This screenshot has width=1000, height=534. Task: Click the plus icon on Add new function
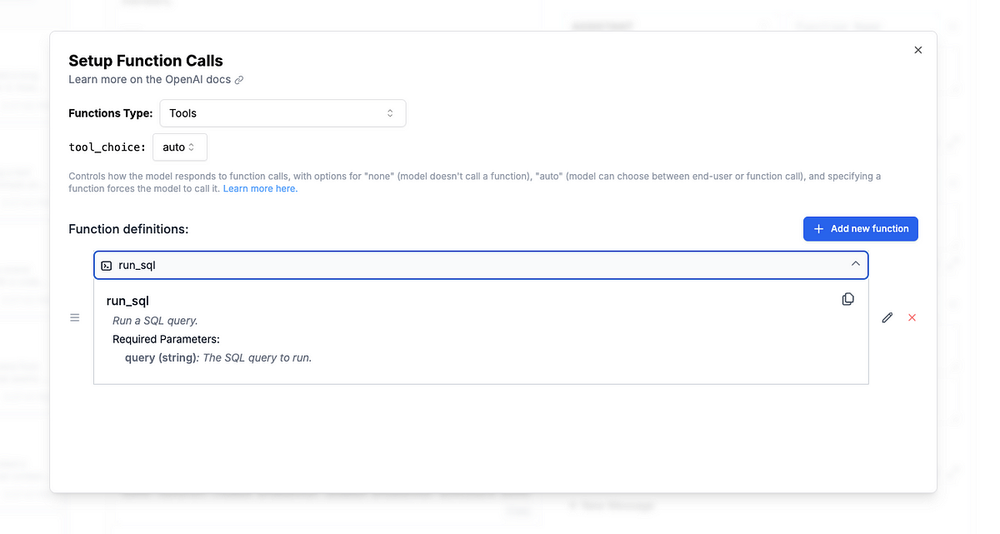coord(819,229)
